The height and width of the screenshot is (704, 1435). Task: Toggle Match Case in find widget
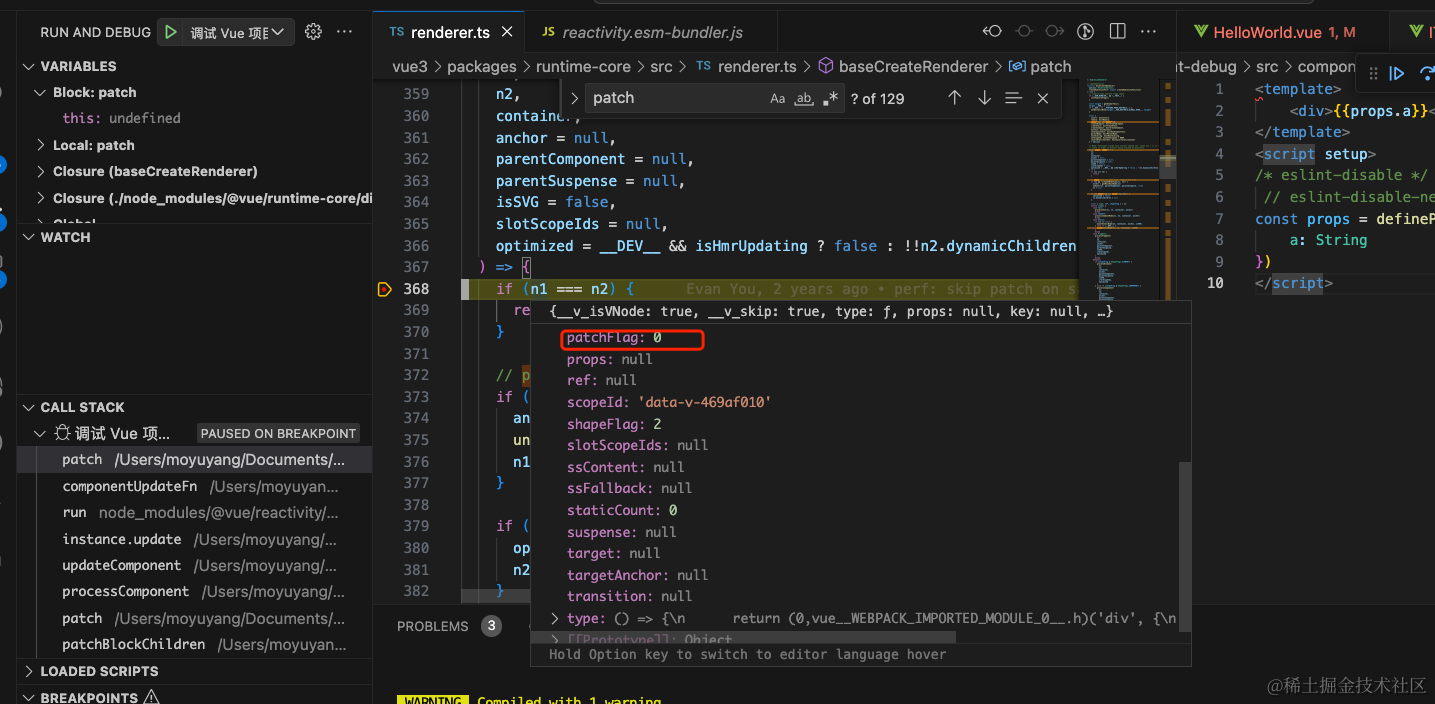point(778,98)
